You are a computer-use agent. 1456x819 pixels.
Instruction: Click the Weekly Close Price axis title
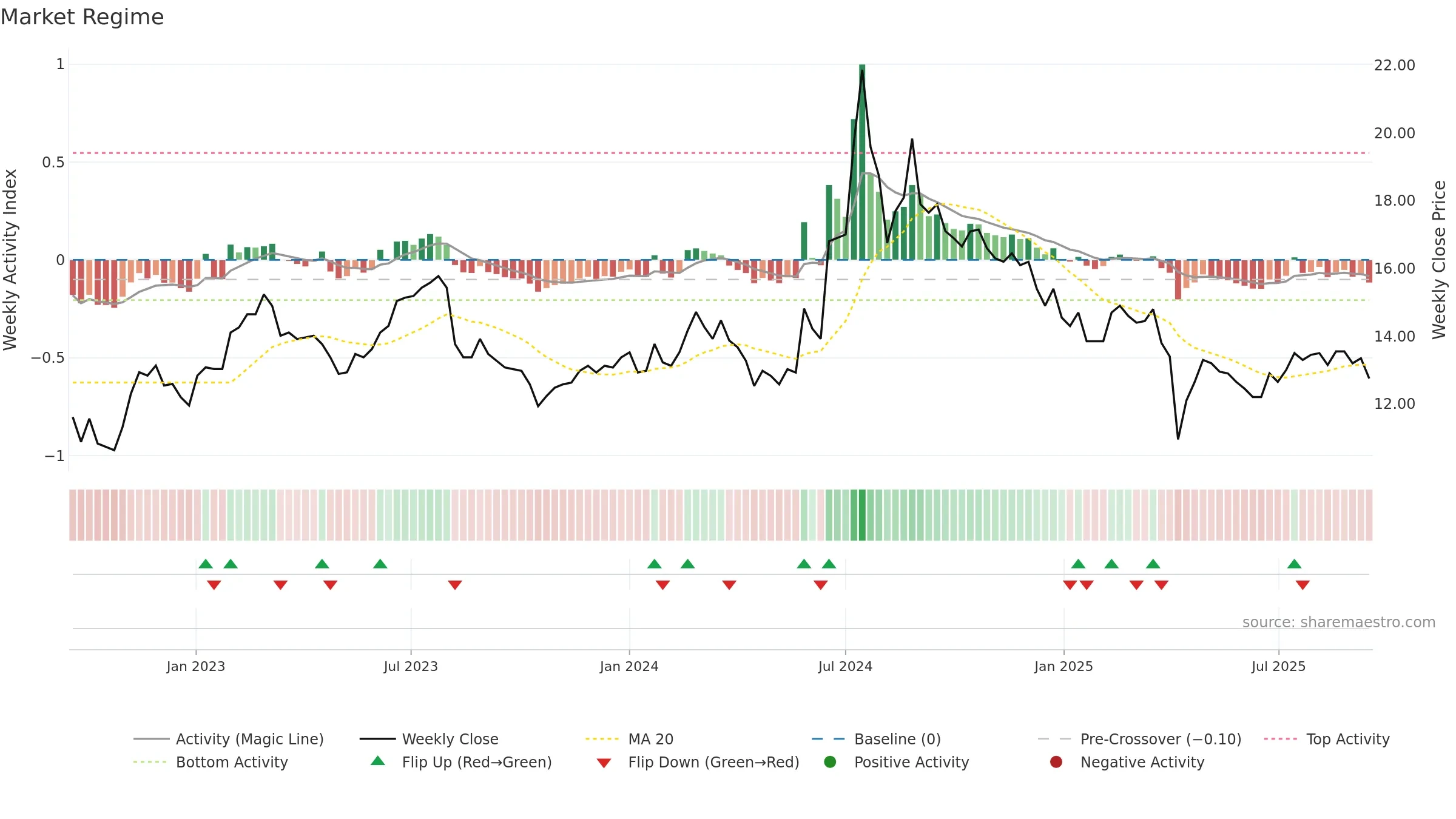(1439, 260)
